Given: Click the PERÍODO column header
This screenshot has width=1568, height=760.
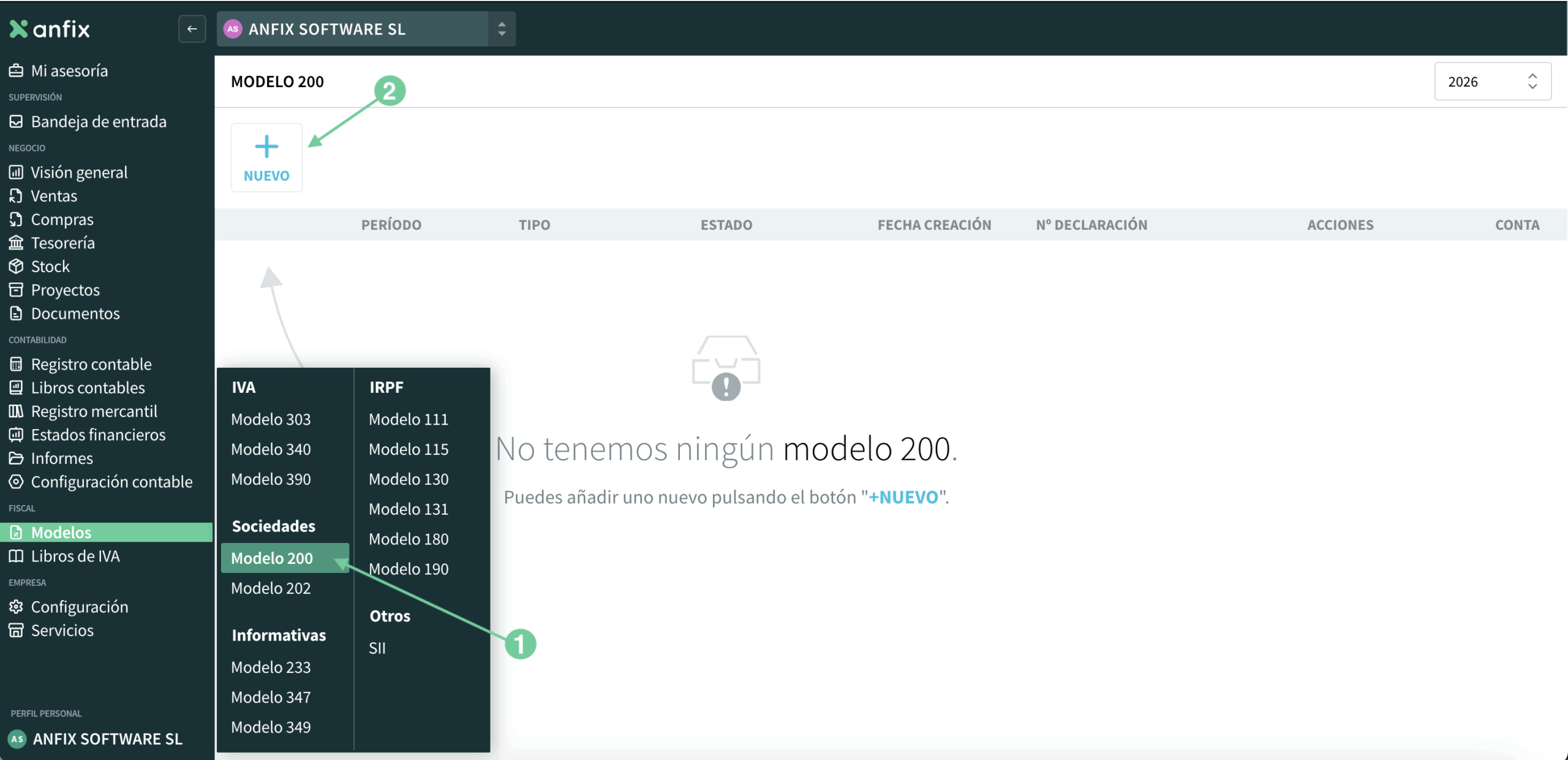Looking at the screenshot, I should coord(391,225).
